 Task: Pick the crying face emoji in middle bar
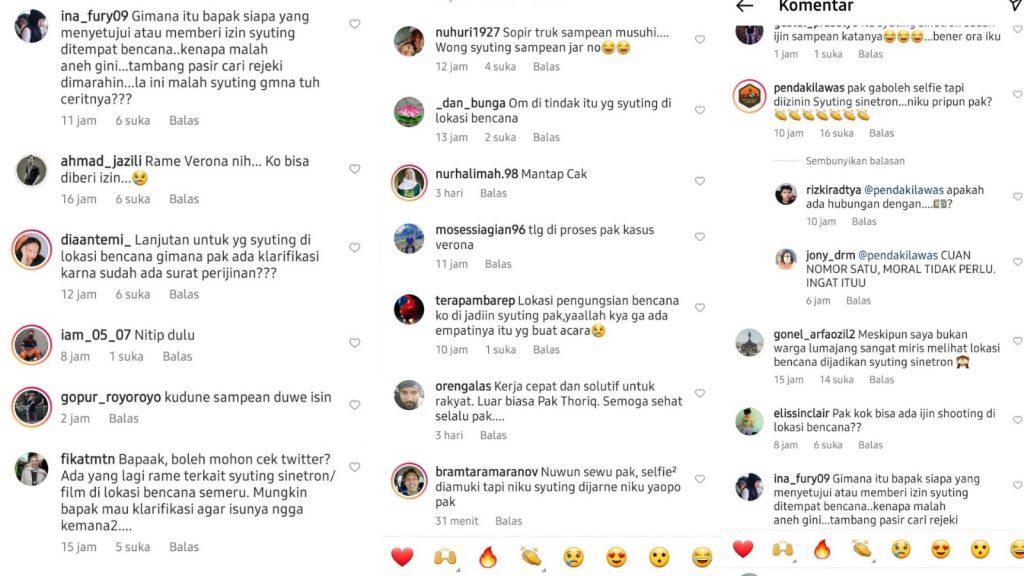(573, 557)
